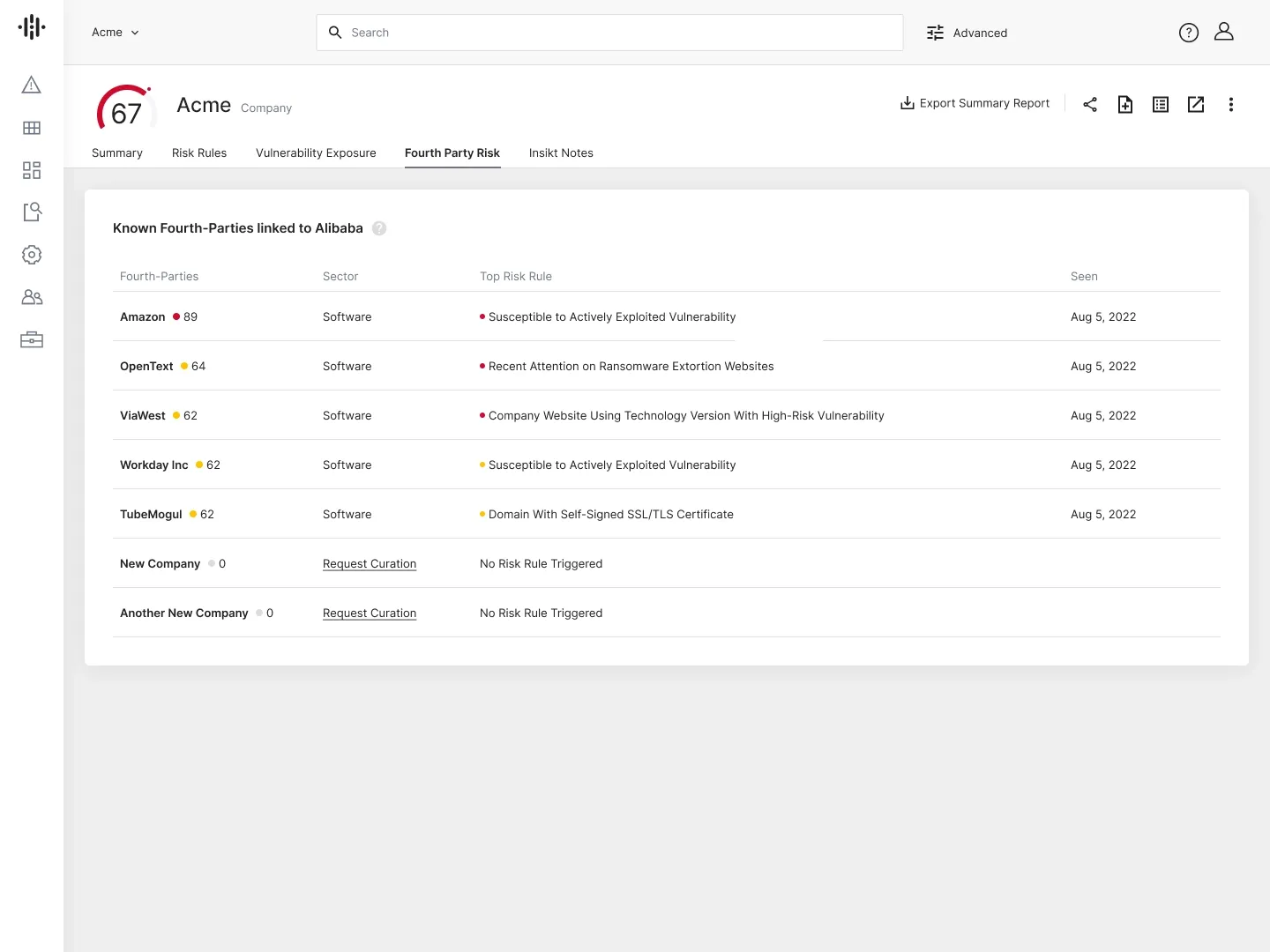Click Amazon's Aug 5, 2022 seen date
Viewport: 1270px width, 952px height.
click(x=1103, y=316)
